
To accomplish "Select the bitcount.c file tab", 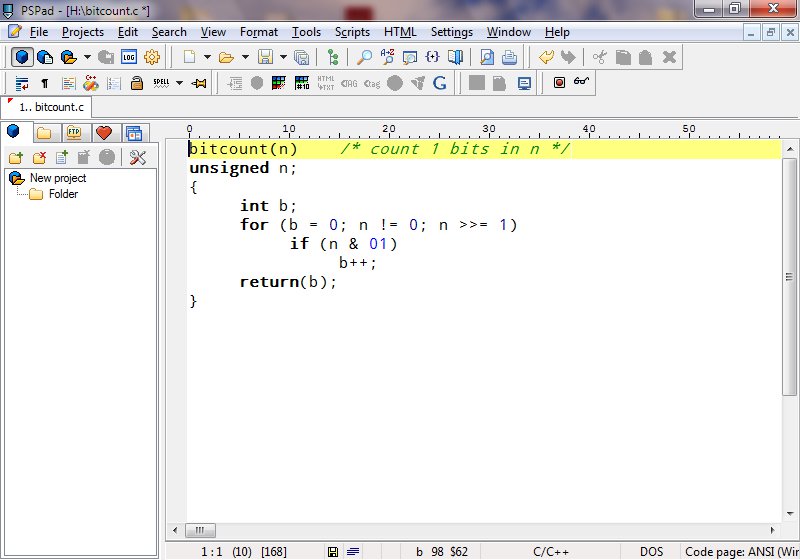I will 46,107.
